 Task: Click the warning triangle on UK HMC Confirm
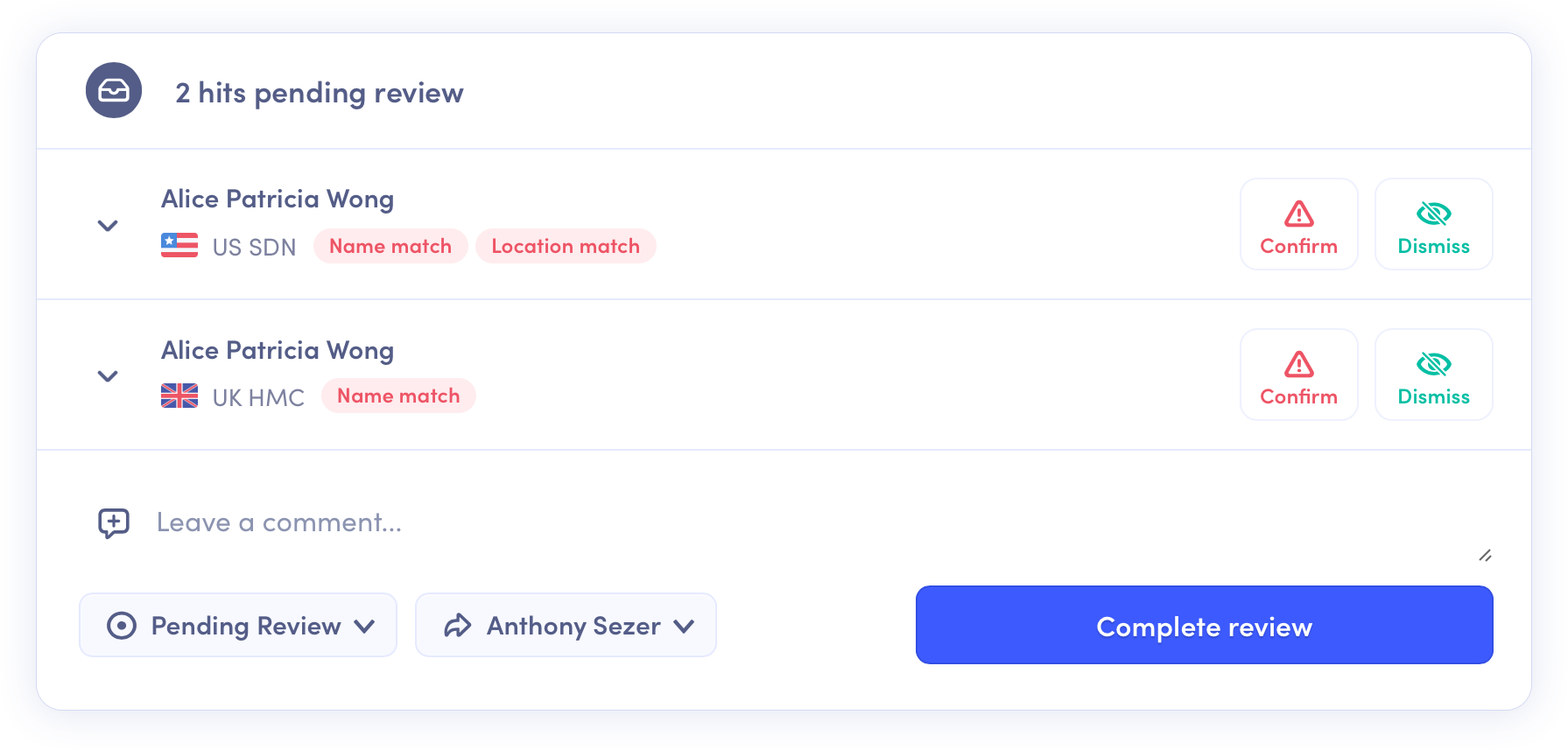[x=1299, y=364]
